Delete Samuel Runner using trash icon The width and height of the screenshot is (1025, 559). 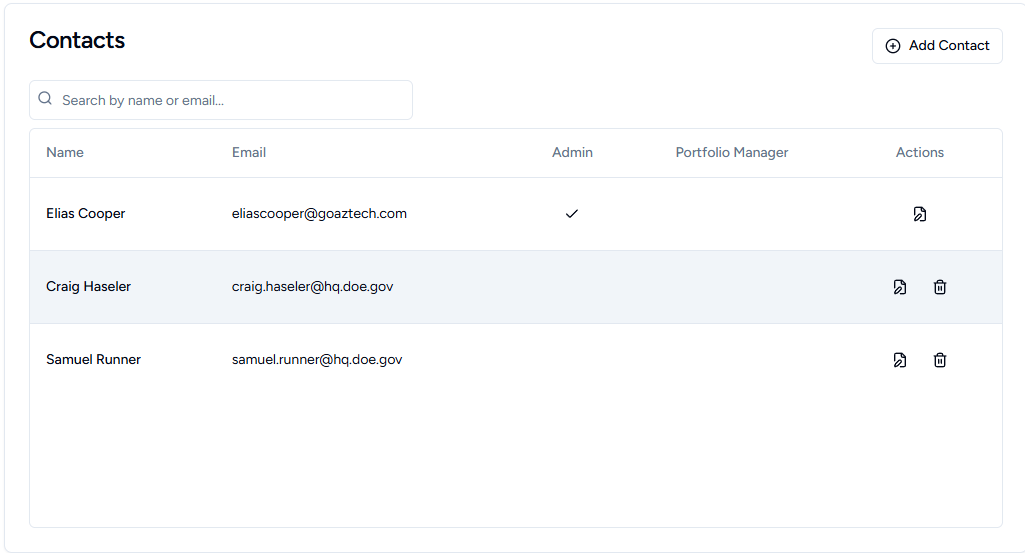[x=940, y=360]
